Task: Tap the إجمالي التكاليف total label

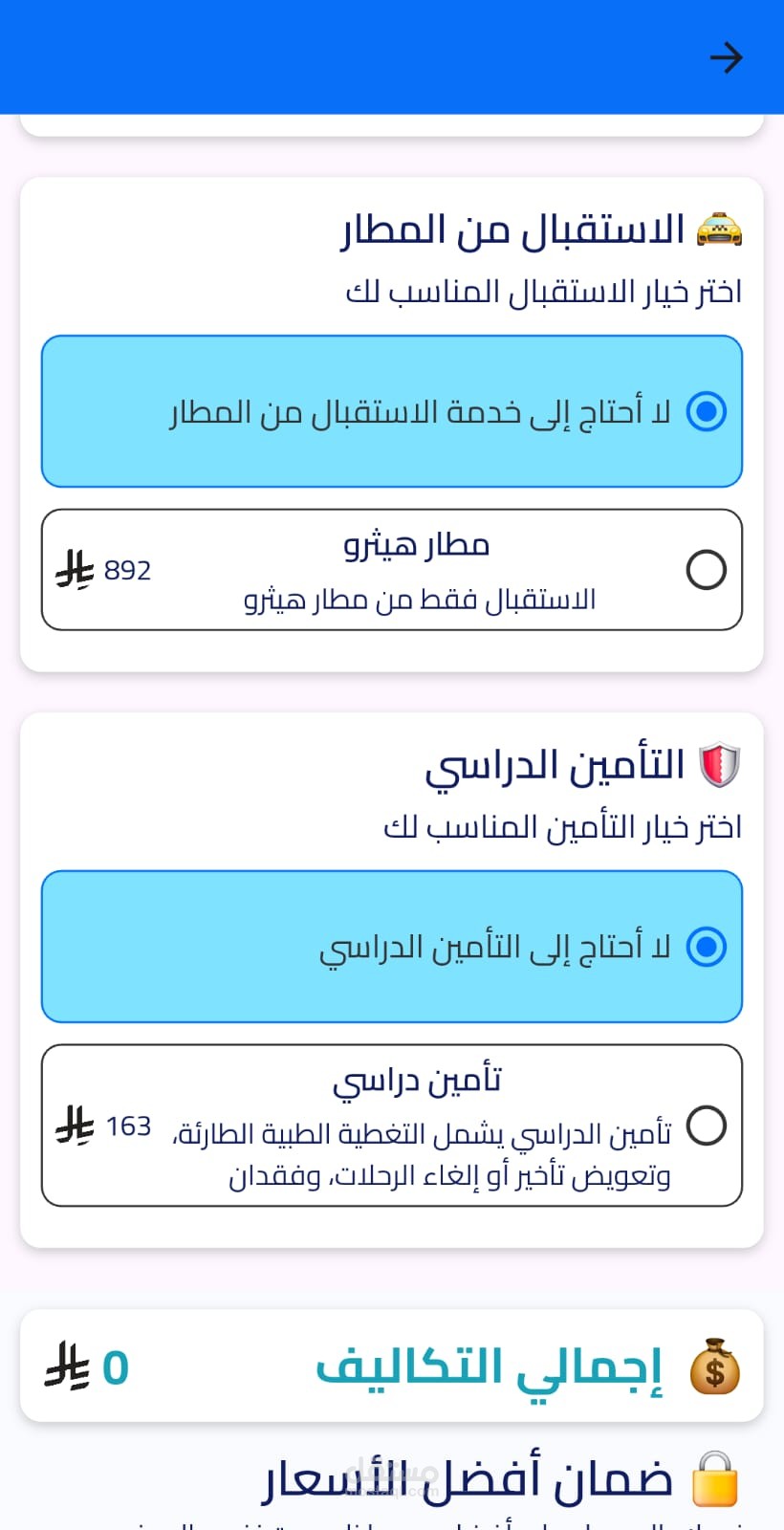Action: (x=488, y=1366)
